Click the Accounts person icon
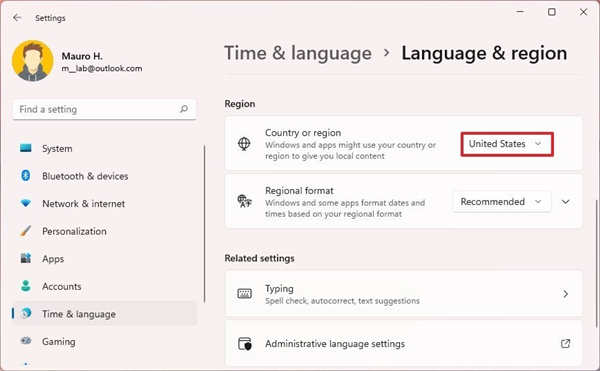 26,286
